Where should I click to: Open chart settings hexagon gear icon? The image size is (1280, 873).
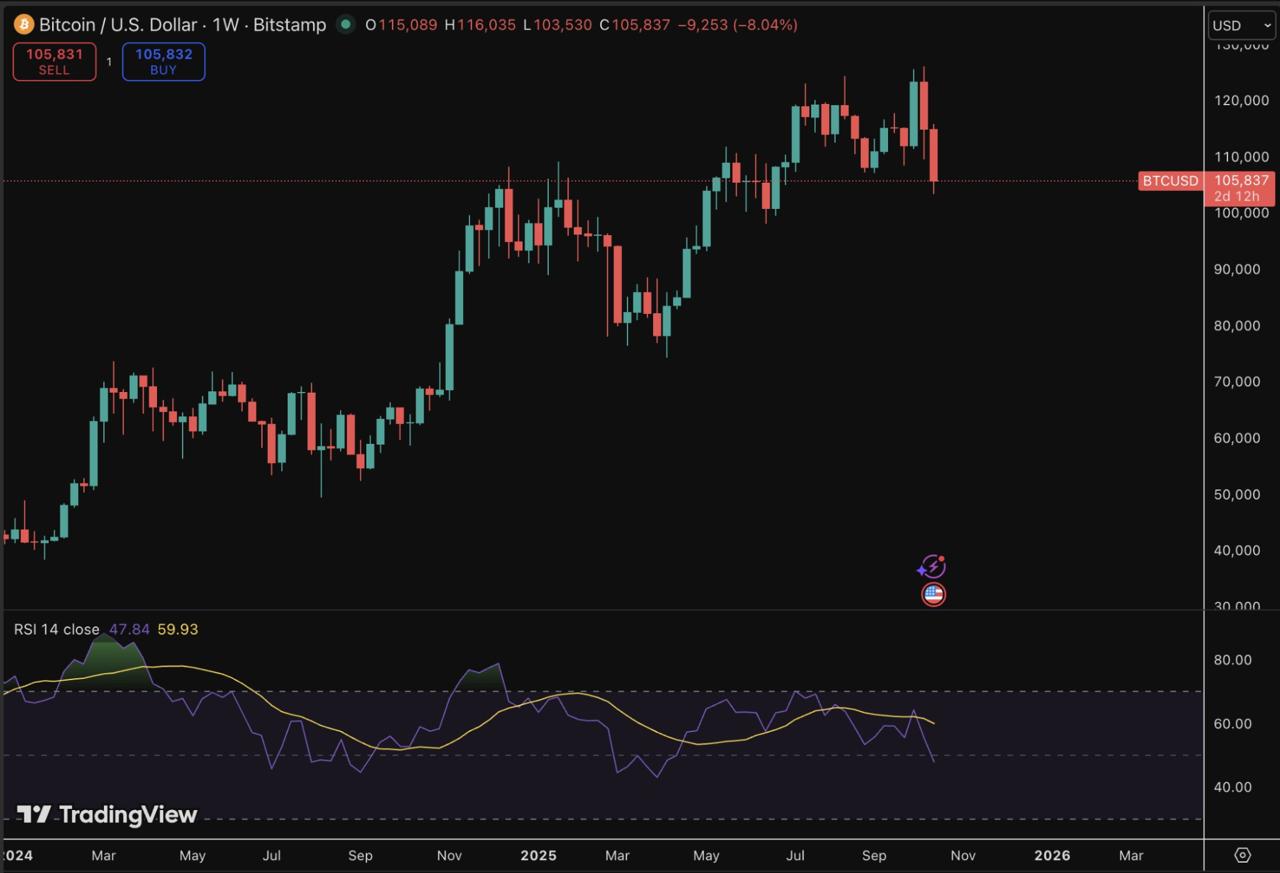tap(1242, 855)
